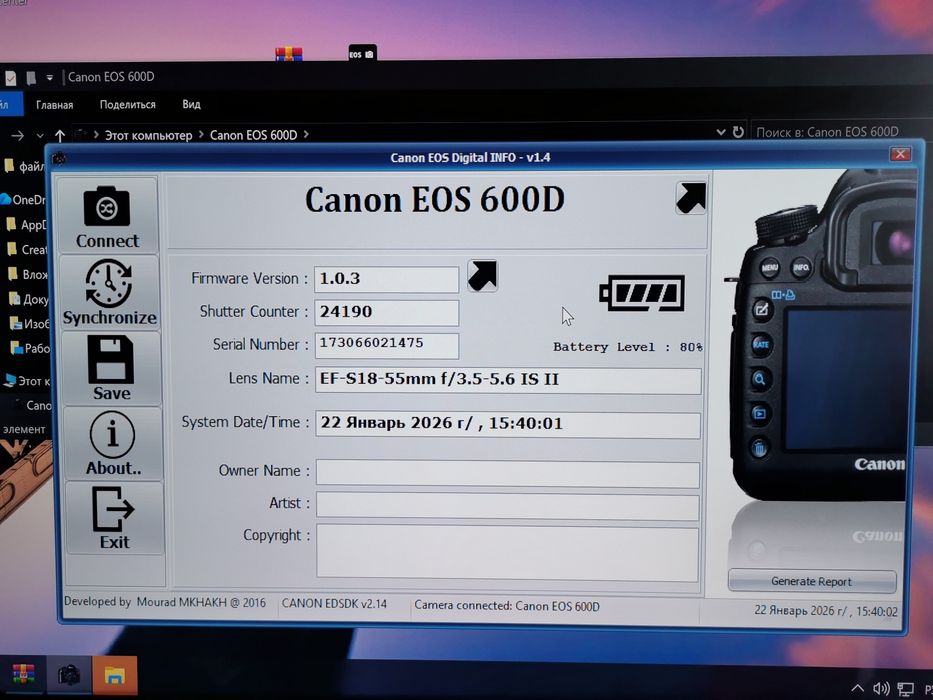Save camera info with Save button
Viewport: 933px width, 700px height.
pyautogui.click(x=111, y=368)
